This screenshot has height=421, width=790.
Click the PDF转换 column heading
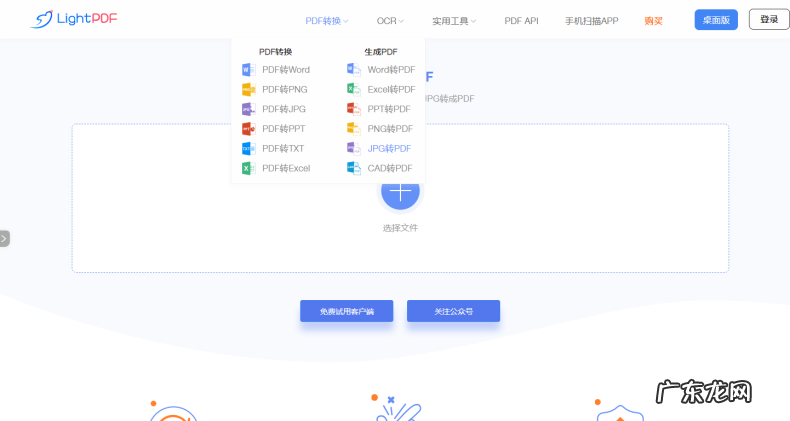[x=276, y=51]
